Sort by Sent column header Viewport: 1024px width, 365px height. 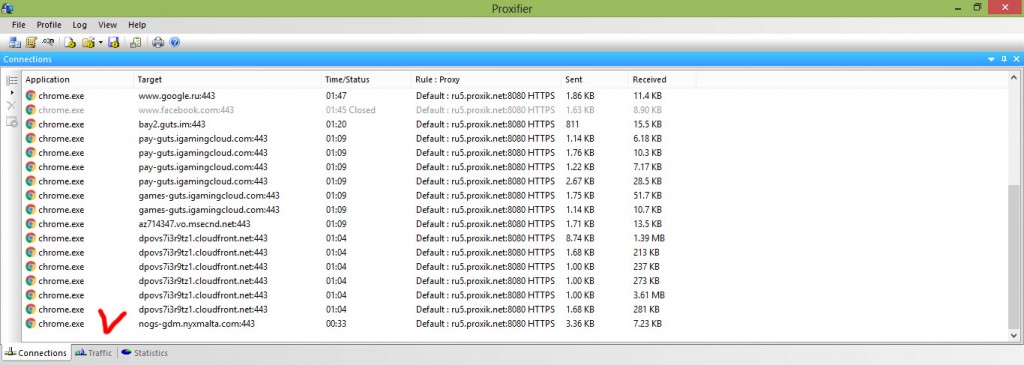[594, 80]
